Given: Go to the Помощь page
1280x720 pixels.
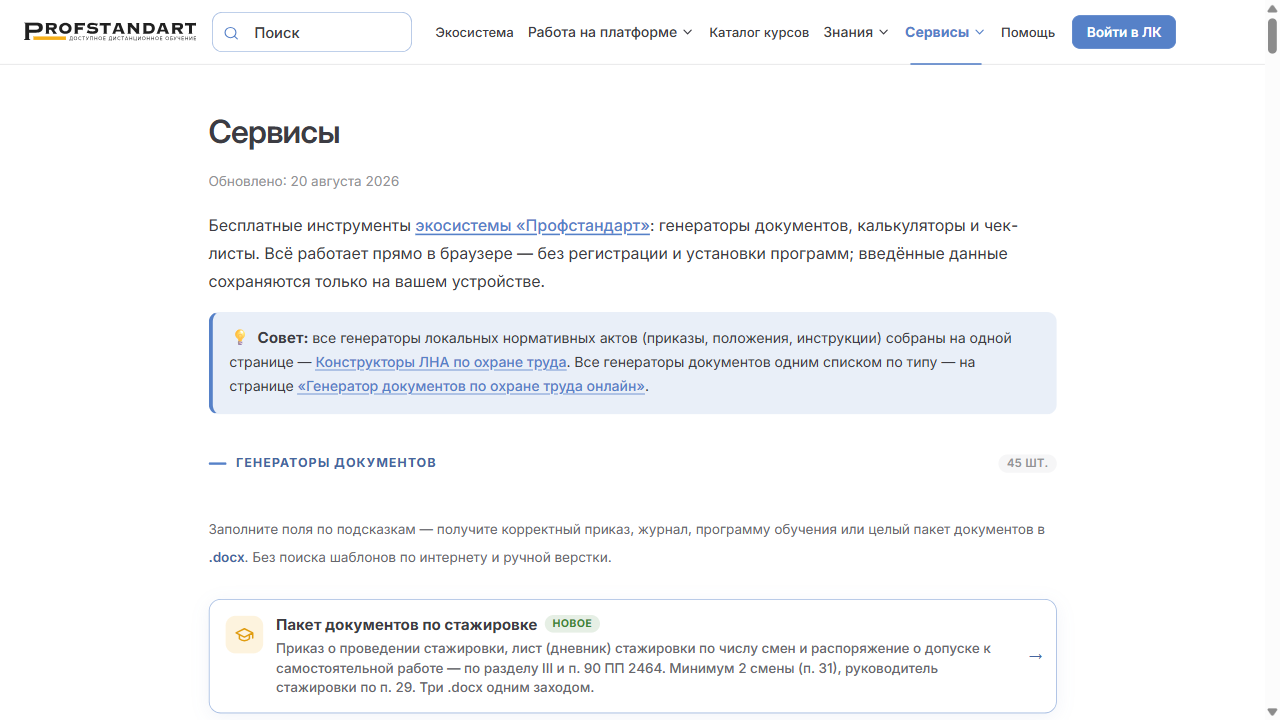Looking at the screenshot, I should 1028,32.
